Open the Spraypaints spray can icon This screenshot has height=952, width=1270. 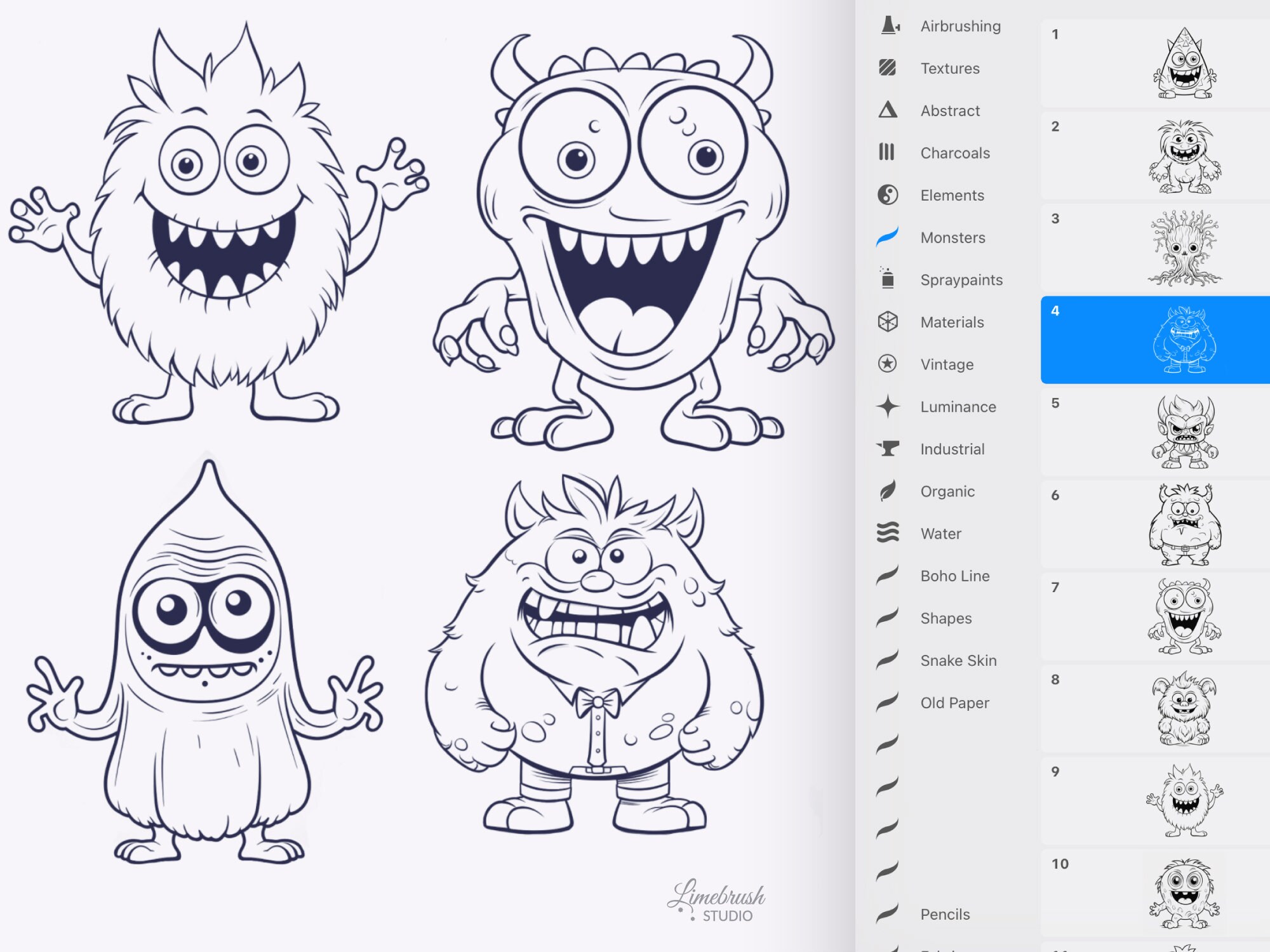click(x=888, y=279)
